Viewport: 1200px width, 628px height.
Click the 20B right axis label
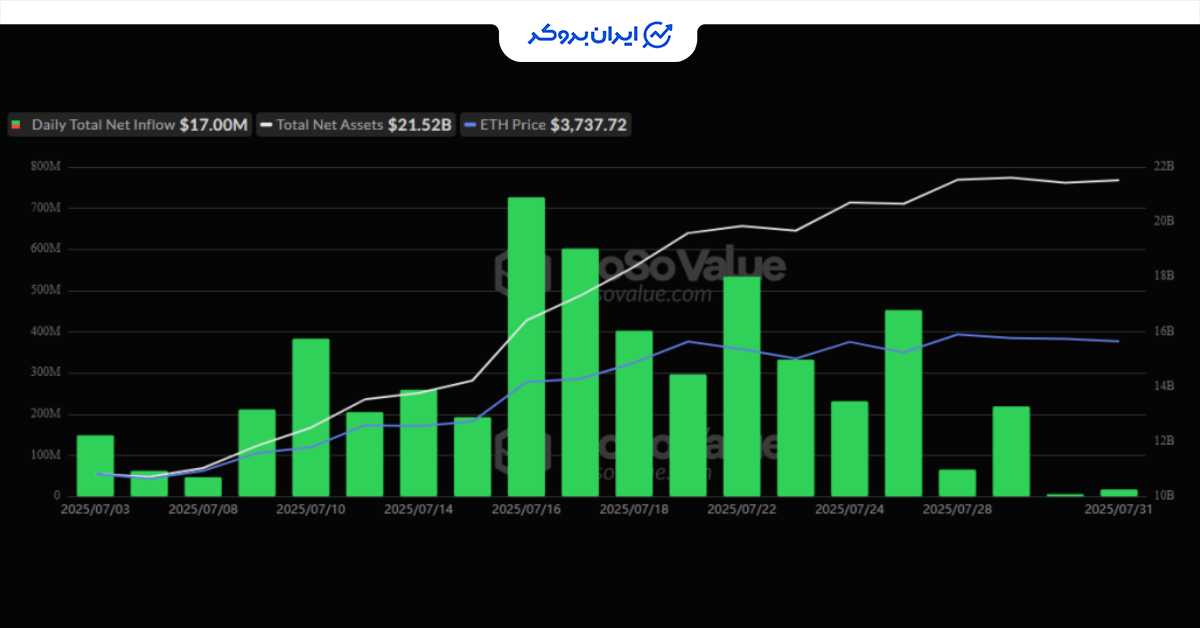click(1163, 221)
